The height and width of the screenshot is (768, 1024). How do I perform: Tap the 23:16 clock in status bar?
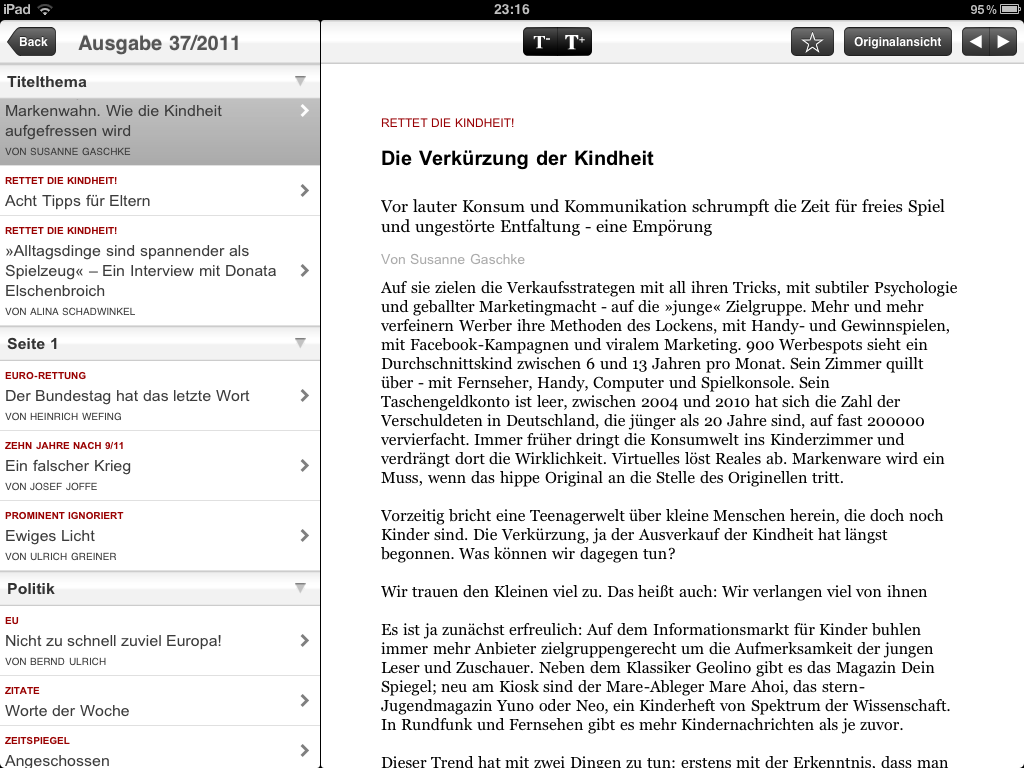511,9
